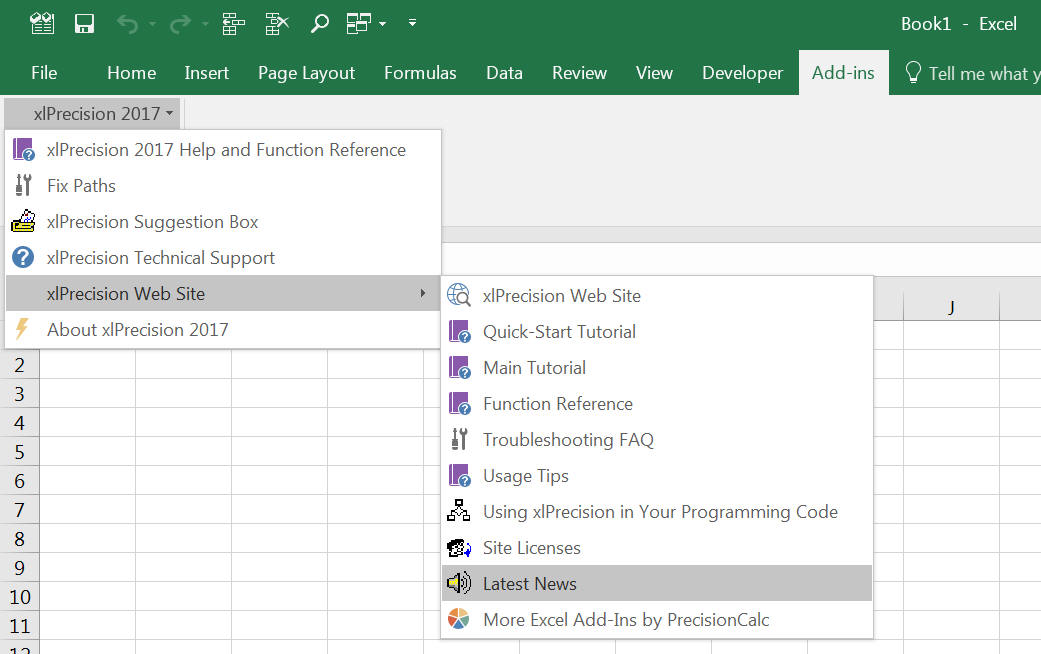The width and height of the screenshot is (1041, 654).
Task: Click the Save icon in quick access toolbar
Action: [84, 24]
